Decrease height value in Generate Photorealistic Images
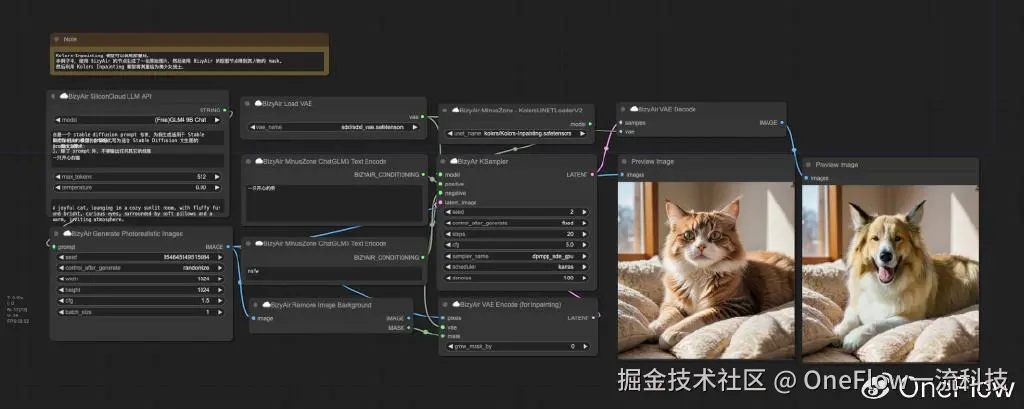1024x409 pixels. (59, 290)
